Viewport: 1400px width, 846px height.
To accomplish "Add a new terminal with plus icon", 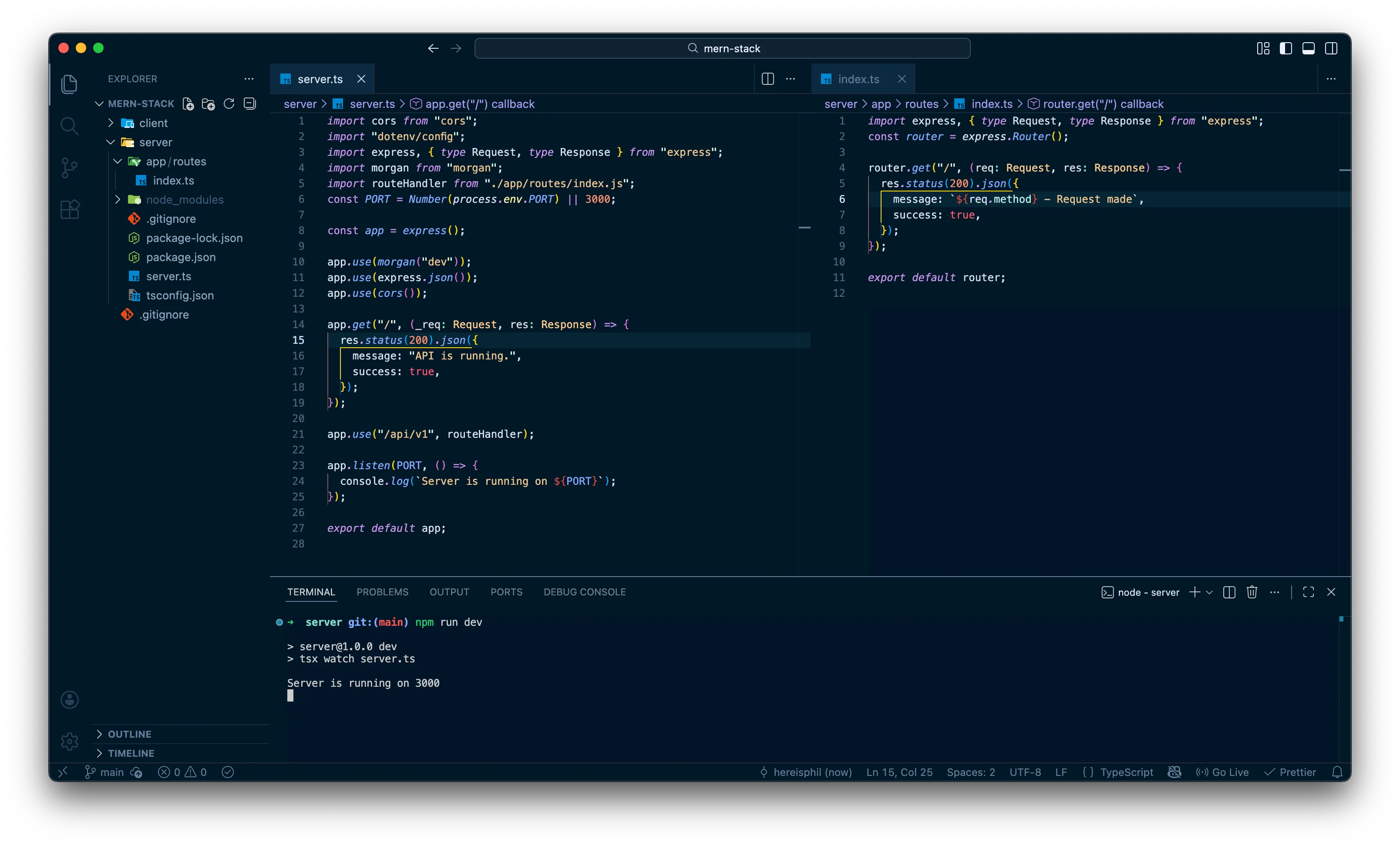I will pos(1195,592).
